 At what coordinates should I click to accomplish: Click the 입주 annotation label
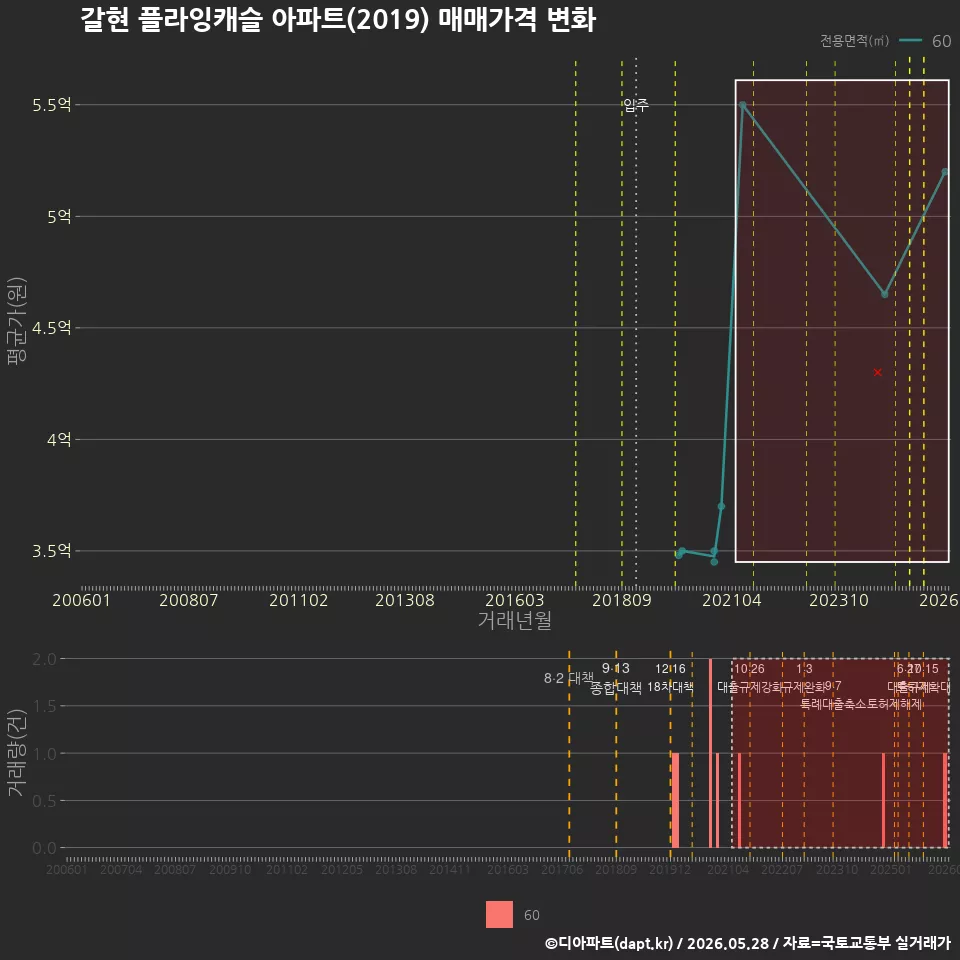(x=636, y=105)
